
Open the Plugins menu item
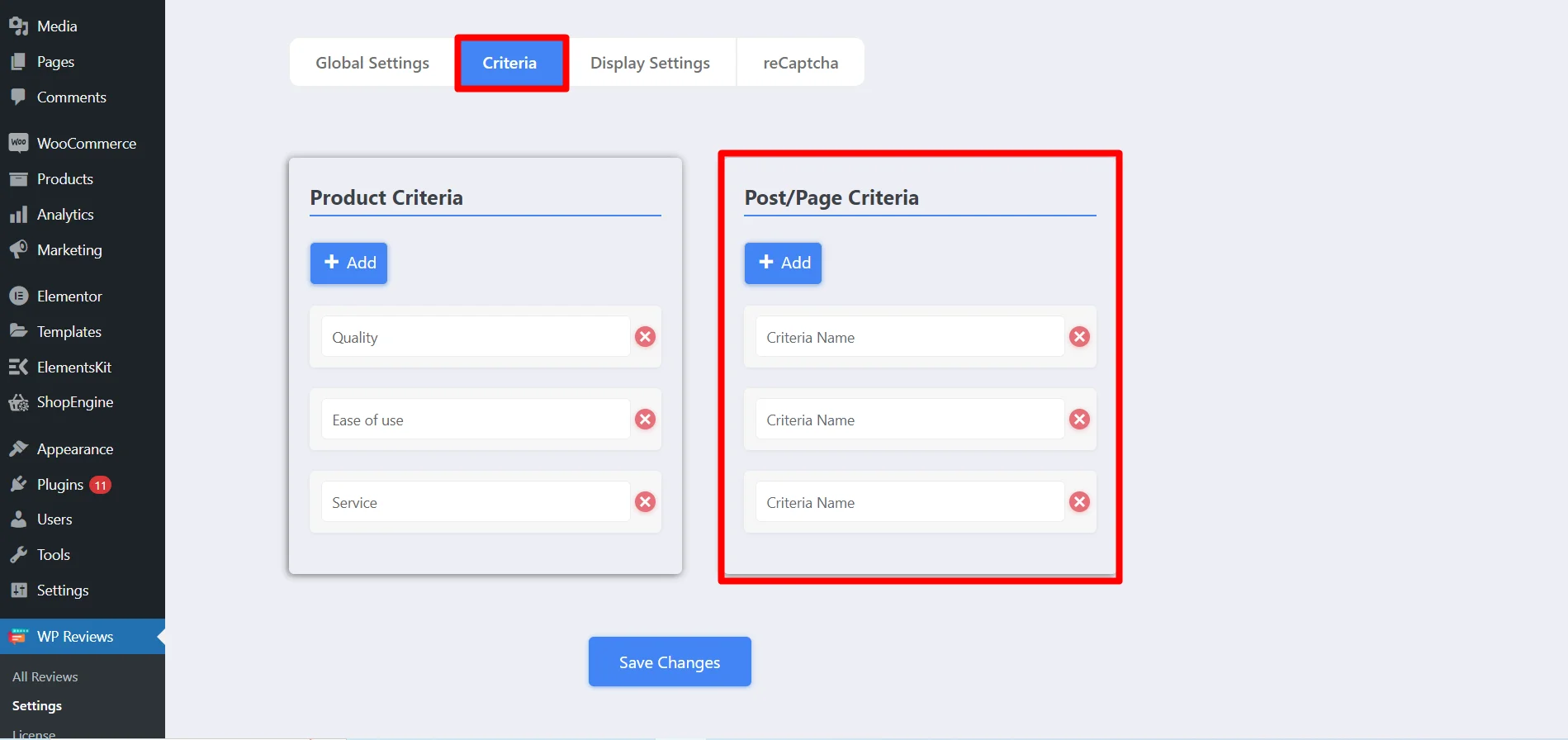[83, 484]
